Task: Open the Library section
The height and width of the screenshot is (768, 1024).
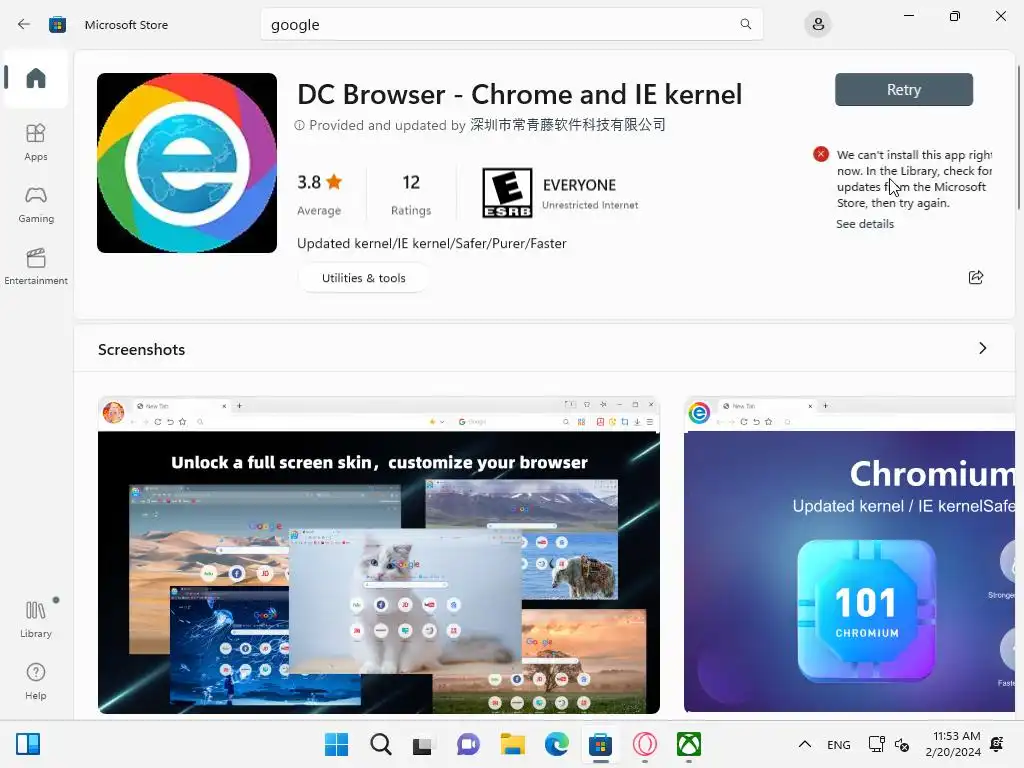Action: click(x=36, y=619)
